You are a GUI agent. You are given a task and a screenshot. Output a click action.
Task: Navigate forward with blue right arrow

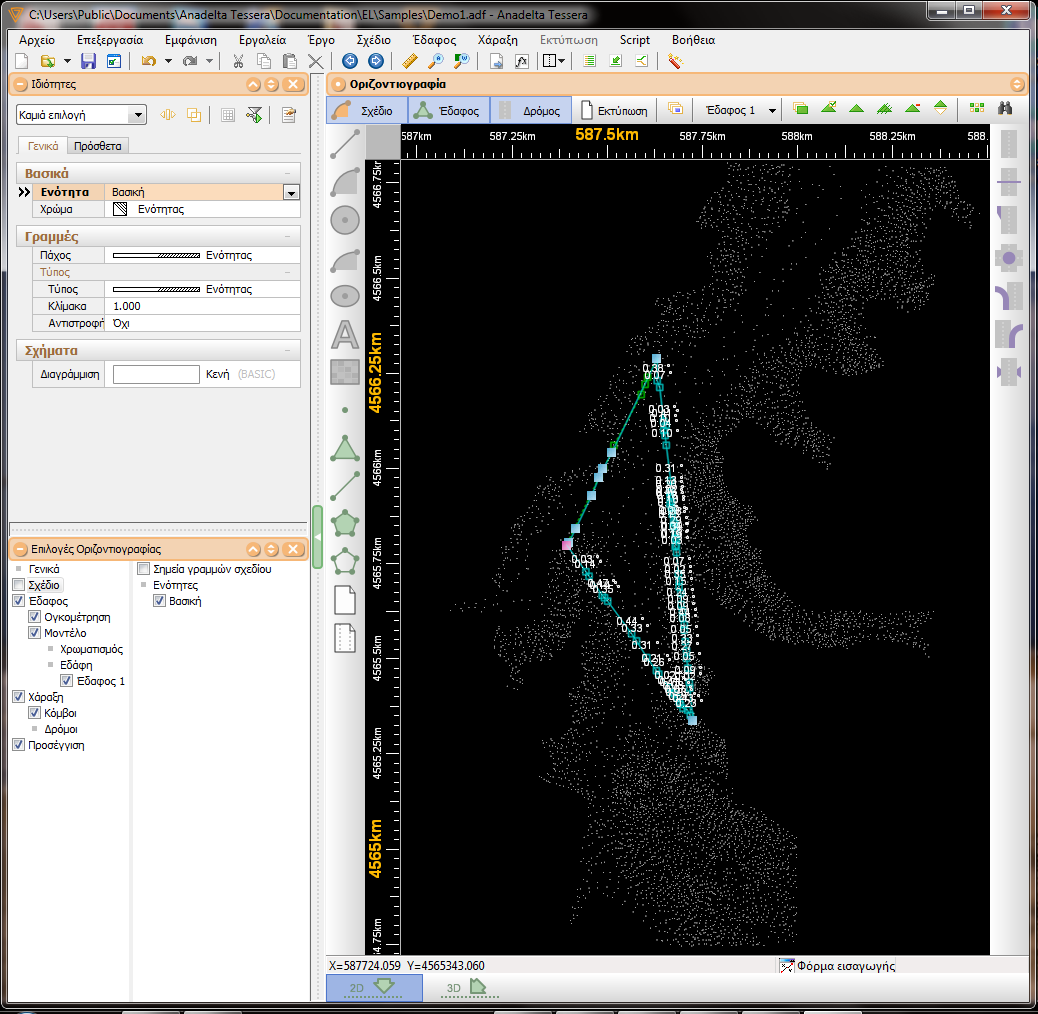pyautogui.click(x=376, y=62)
